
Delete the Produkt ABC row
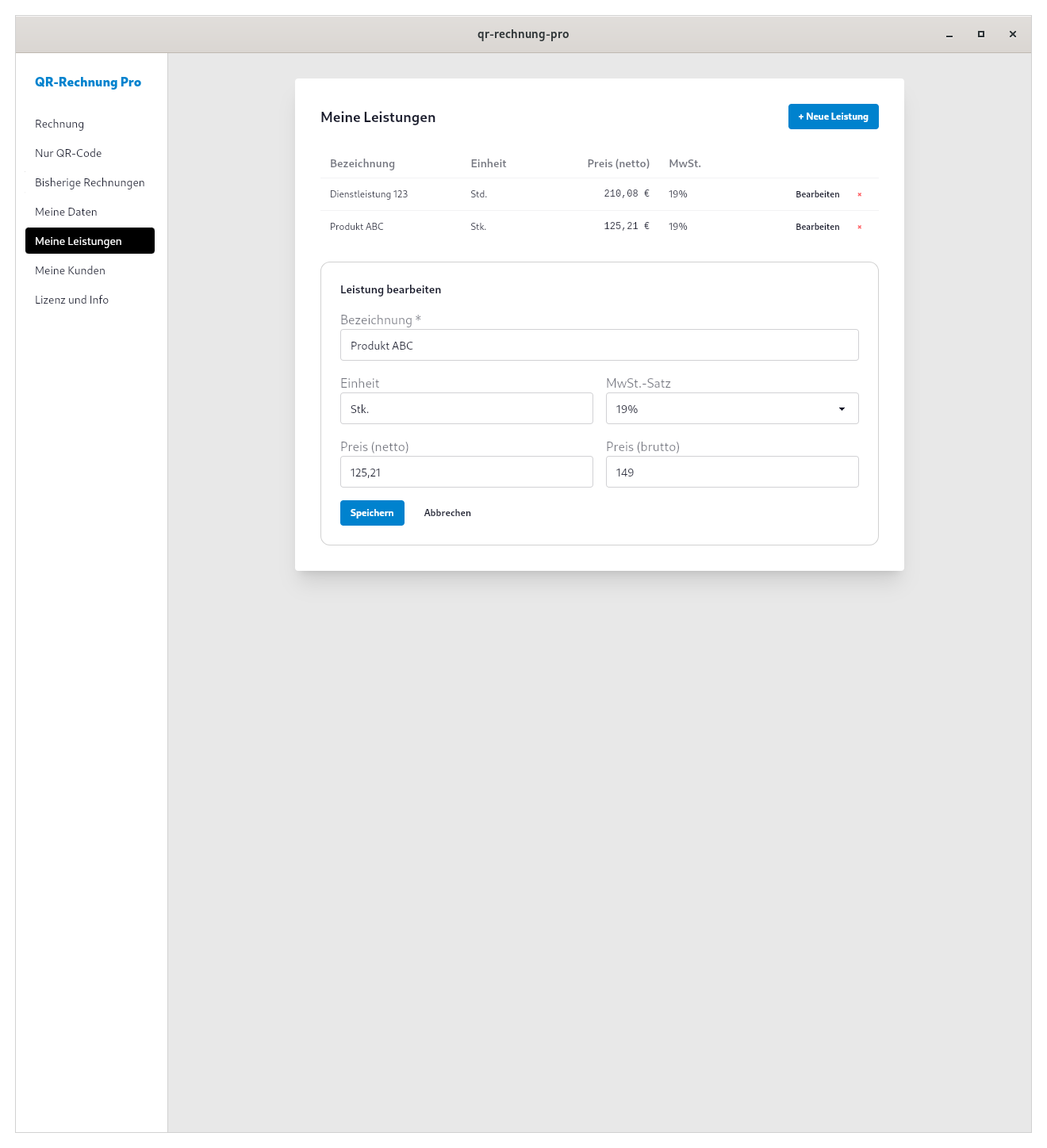(x=859, y=227)
